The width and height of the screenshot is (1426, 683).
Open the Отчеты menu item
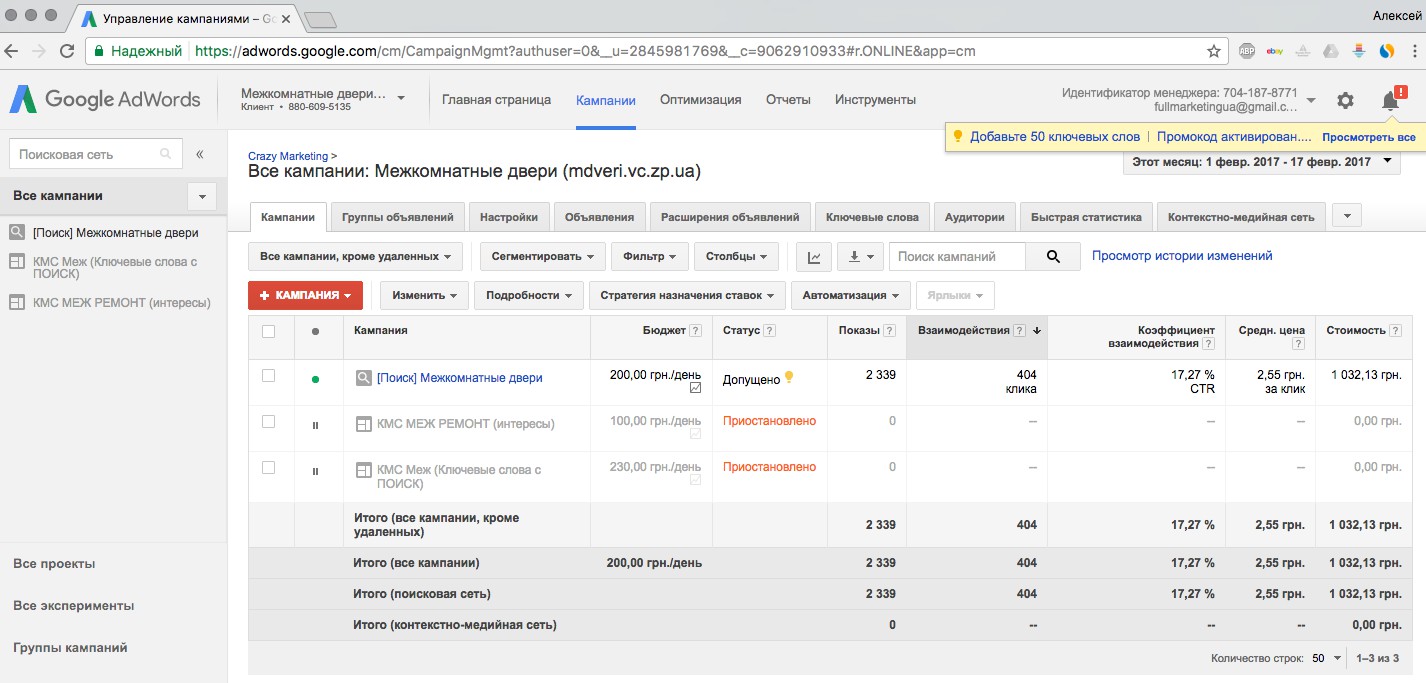[x=788, y=100]
